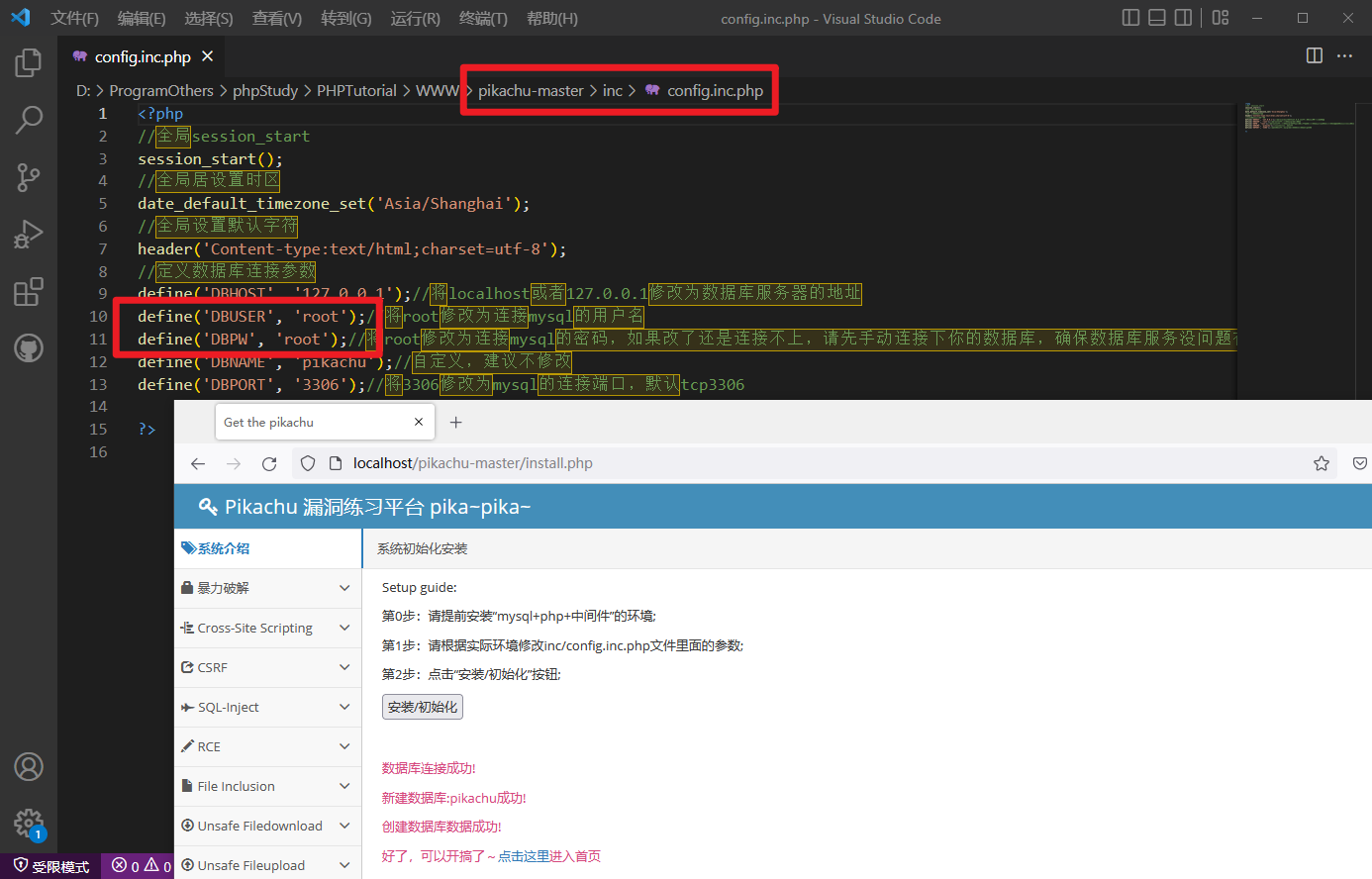
Task: Click the 安装/初始化 button
Action: click(423, 707)
